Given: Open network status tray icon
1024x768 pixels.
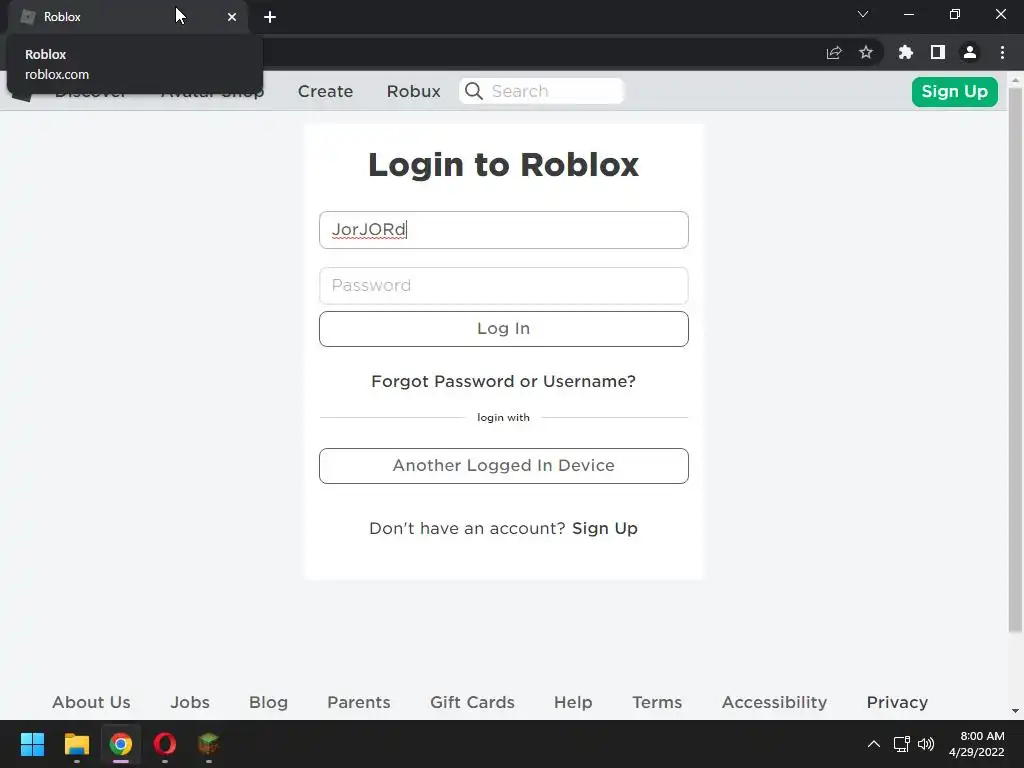Looking at the screenshot, I should (902, 744).
